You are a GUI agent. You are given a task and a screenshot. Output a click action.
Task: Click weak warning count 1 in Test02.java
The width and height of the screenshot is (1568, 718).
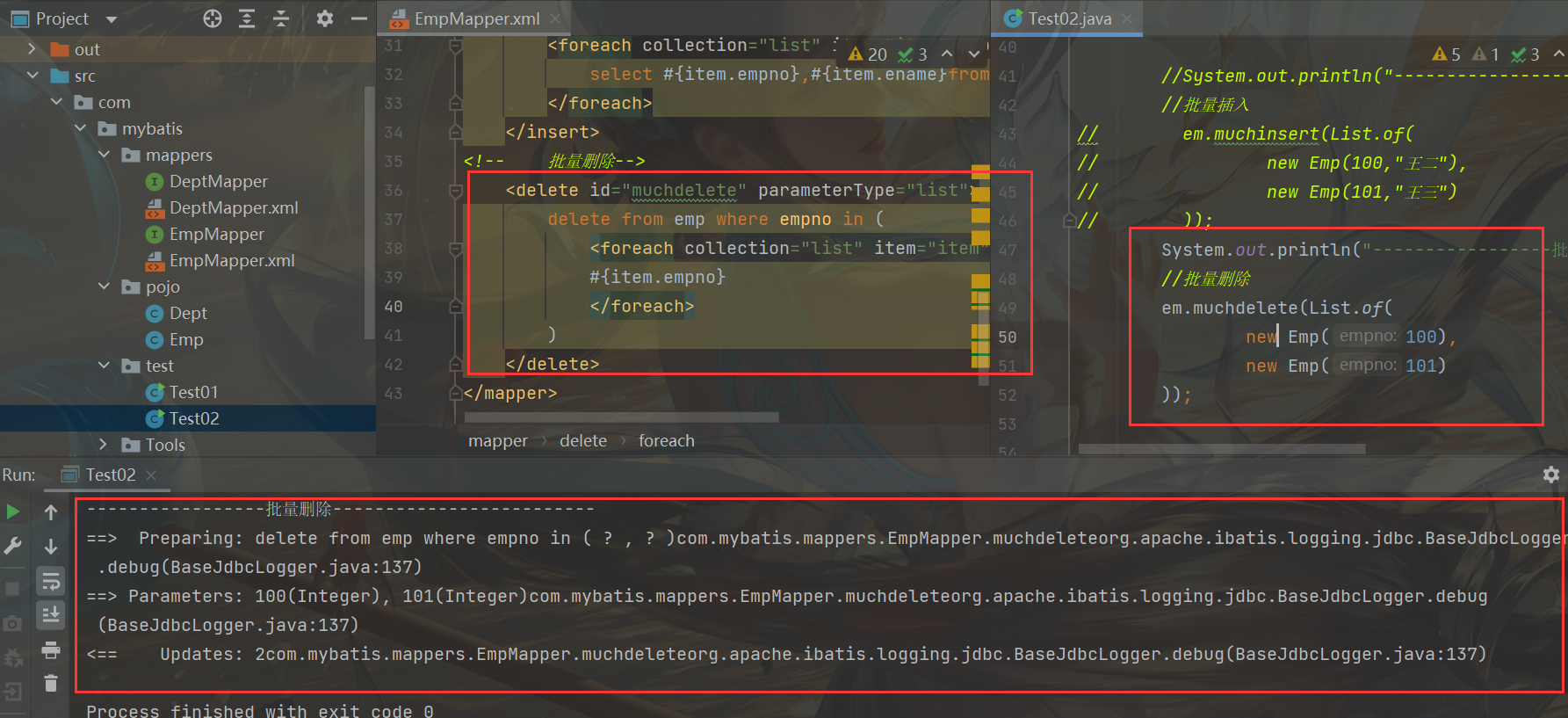point(1485,54)
